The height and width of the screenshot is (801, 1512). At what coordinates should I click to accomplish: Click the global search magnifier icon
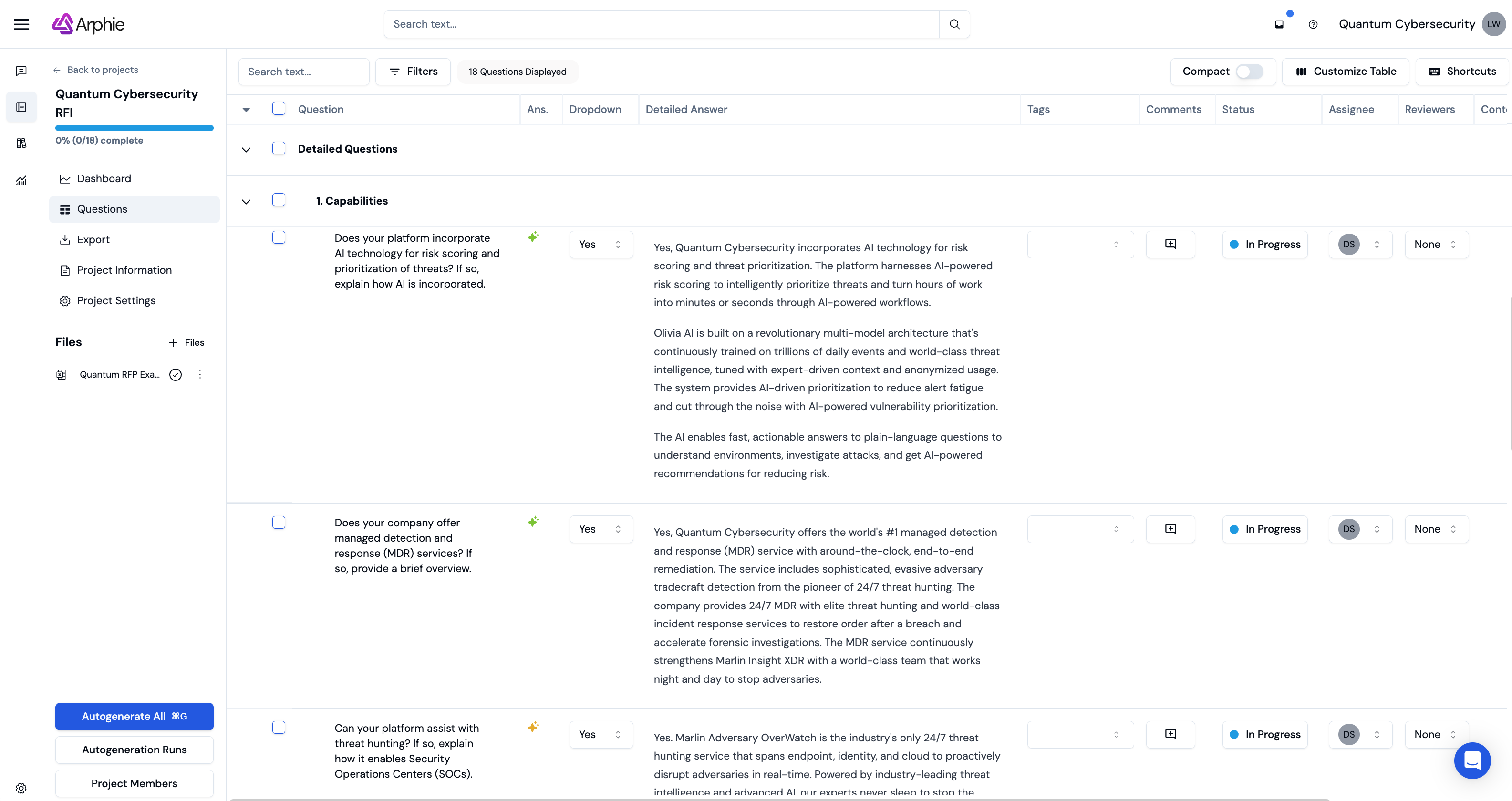[x=954, y=24]
